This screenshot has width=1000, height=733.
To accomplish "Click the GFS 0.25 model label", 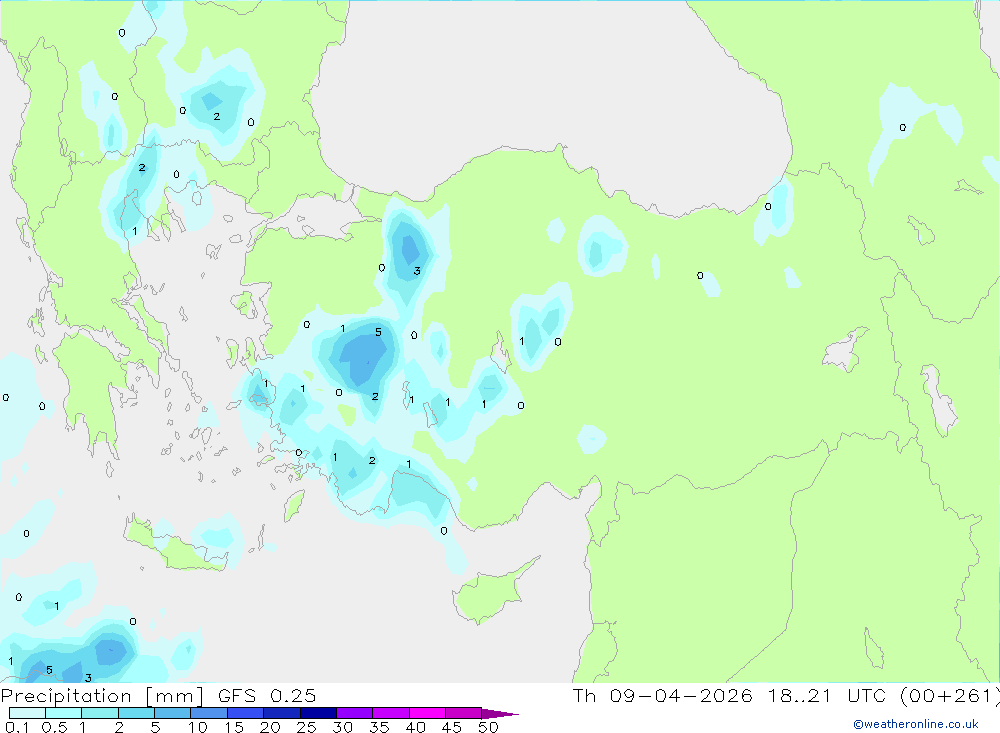I will point(267,696).
